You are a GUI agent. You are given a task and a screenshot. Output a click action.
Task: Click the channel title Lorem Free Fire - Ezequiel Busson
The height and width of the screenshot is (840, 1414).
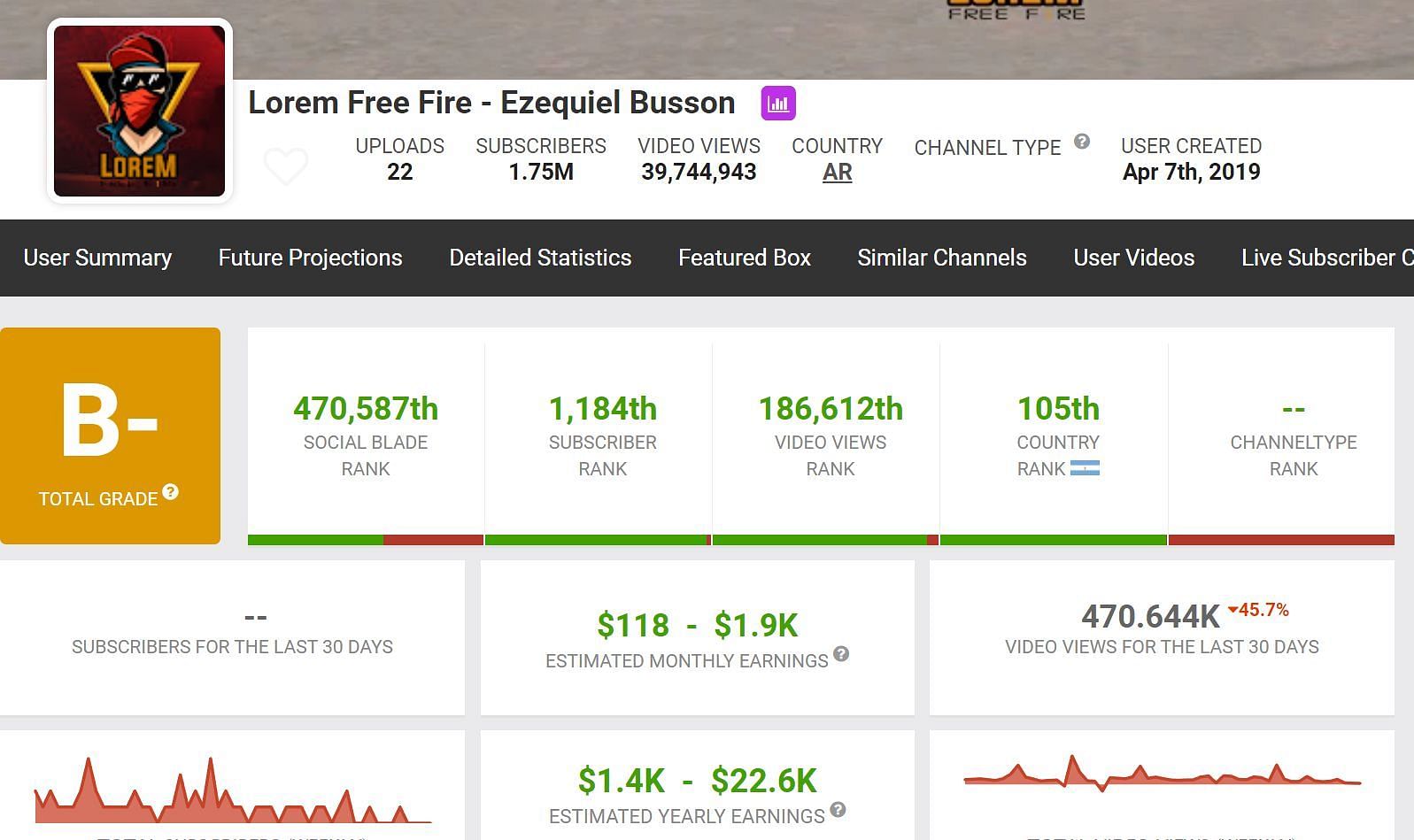click(x=491, y=103)
